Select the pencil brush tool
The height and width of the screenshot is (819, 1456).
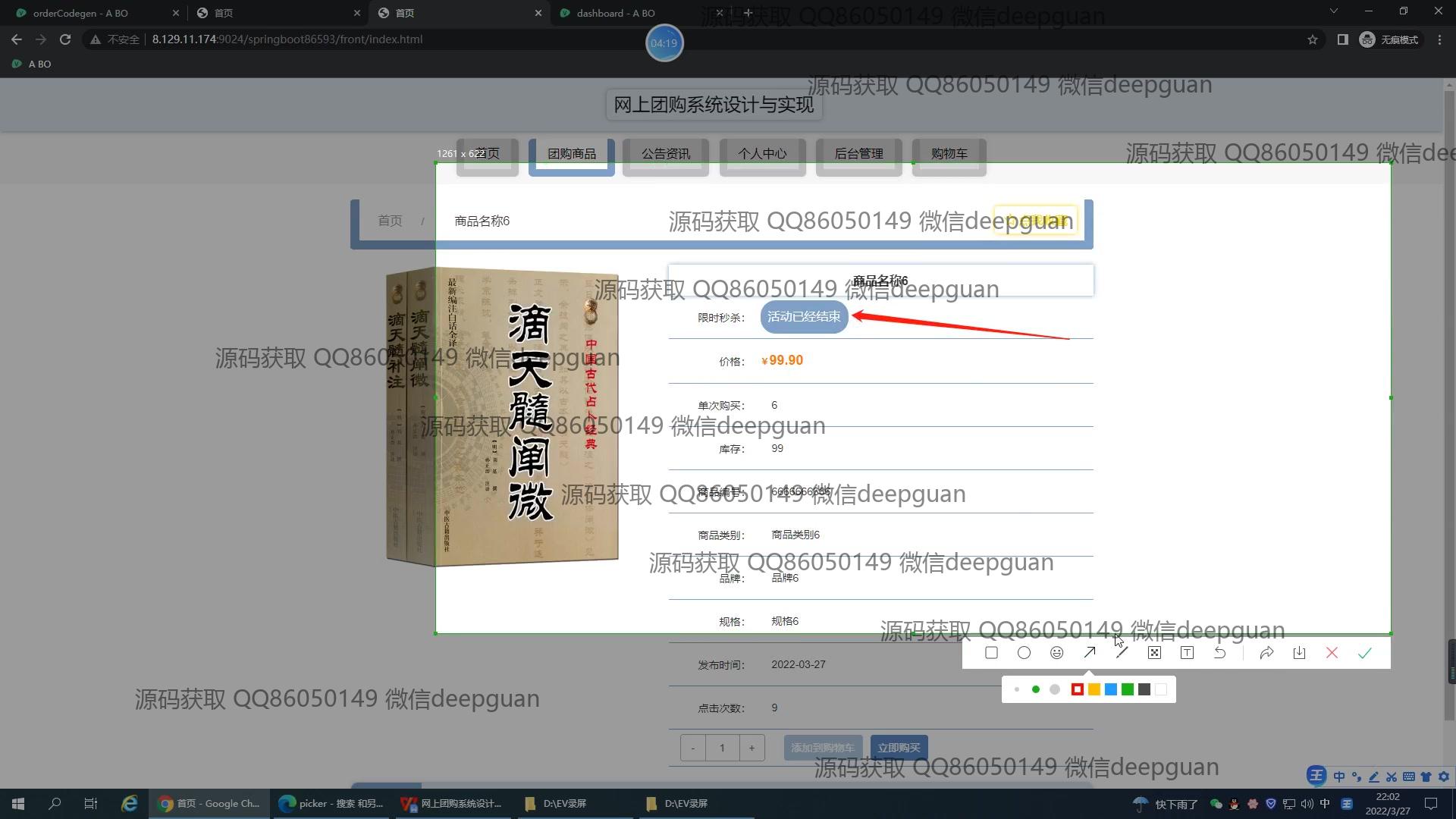click(1122, 653)
